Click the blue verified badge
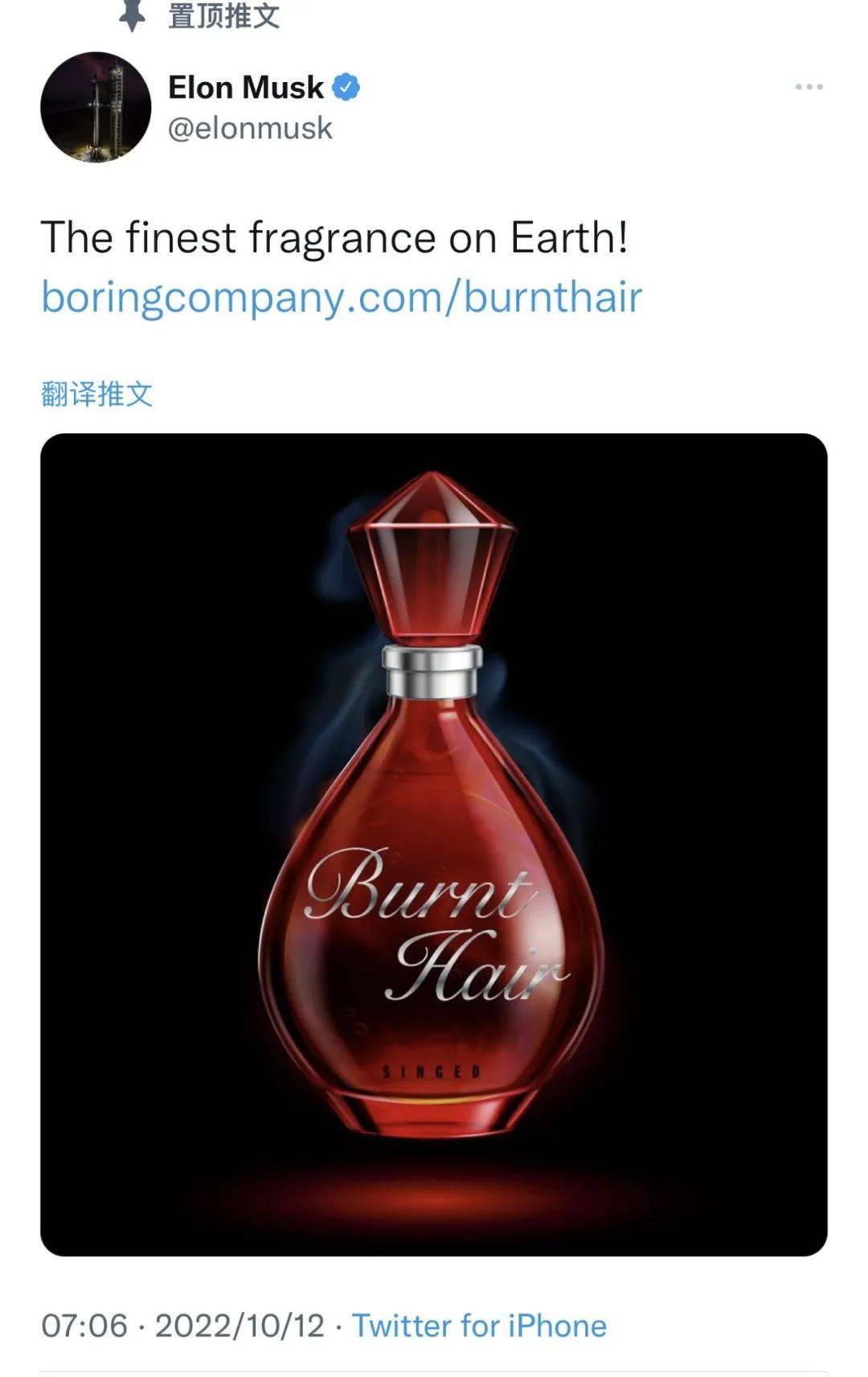The height and width of the screenshot is (1377, 868). tap(346, 87)
